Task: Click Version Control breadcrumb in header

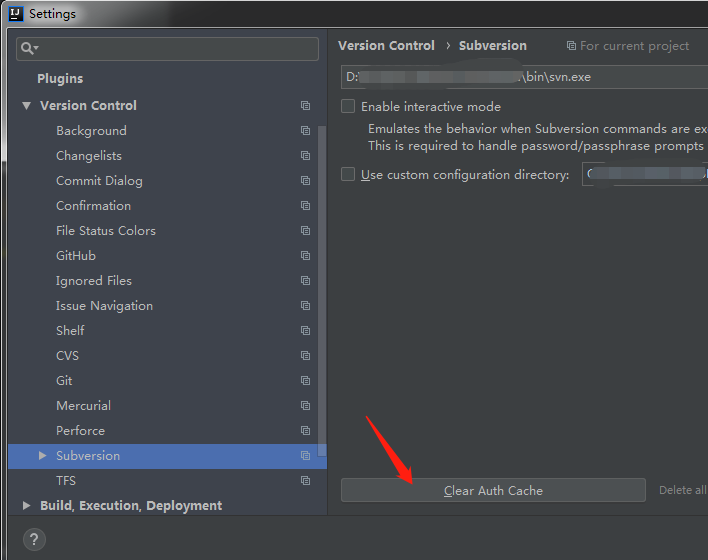Action: tap(387, 46)
